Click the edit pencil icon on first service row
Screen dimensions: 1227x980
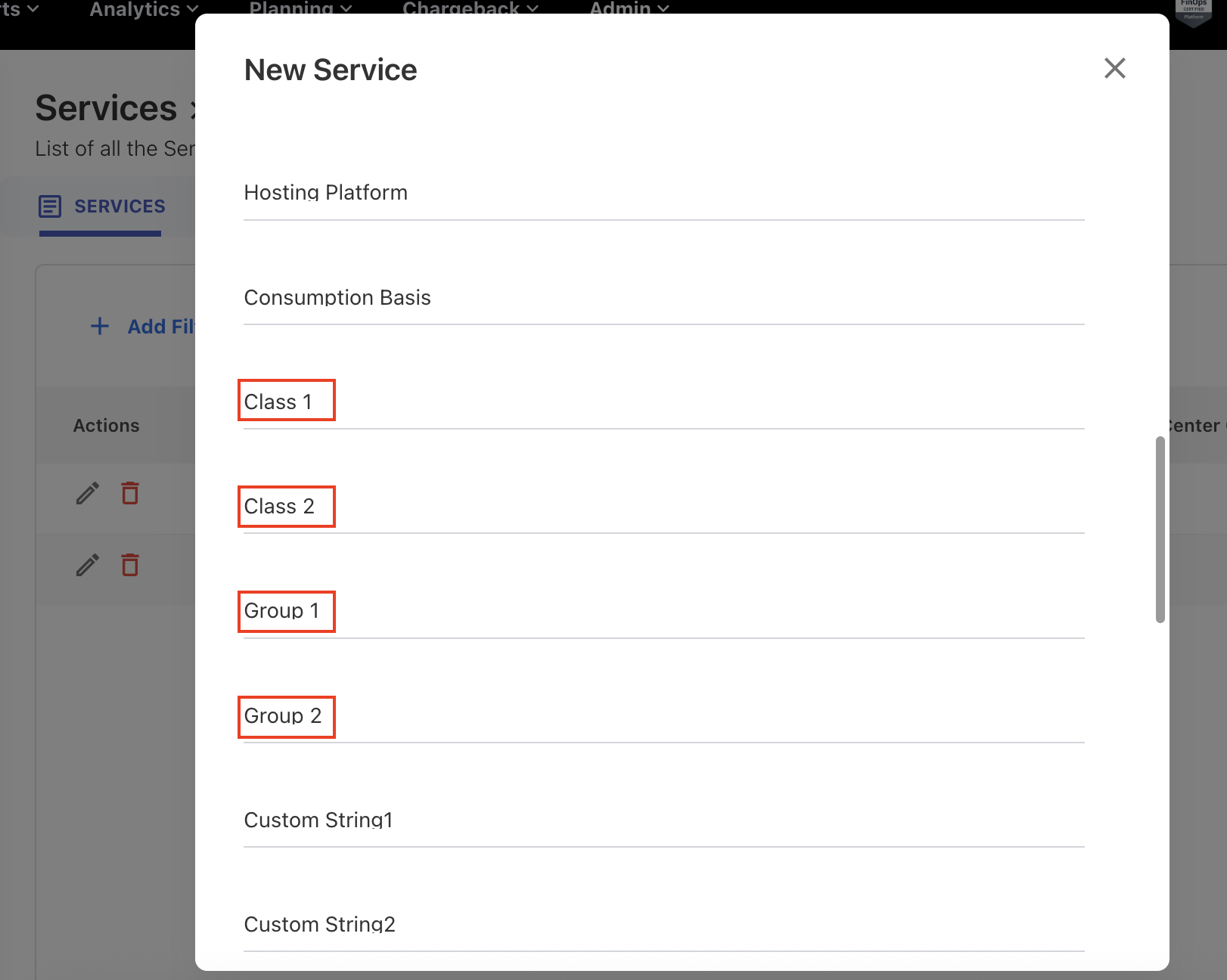pos(87,492)
